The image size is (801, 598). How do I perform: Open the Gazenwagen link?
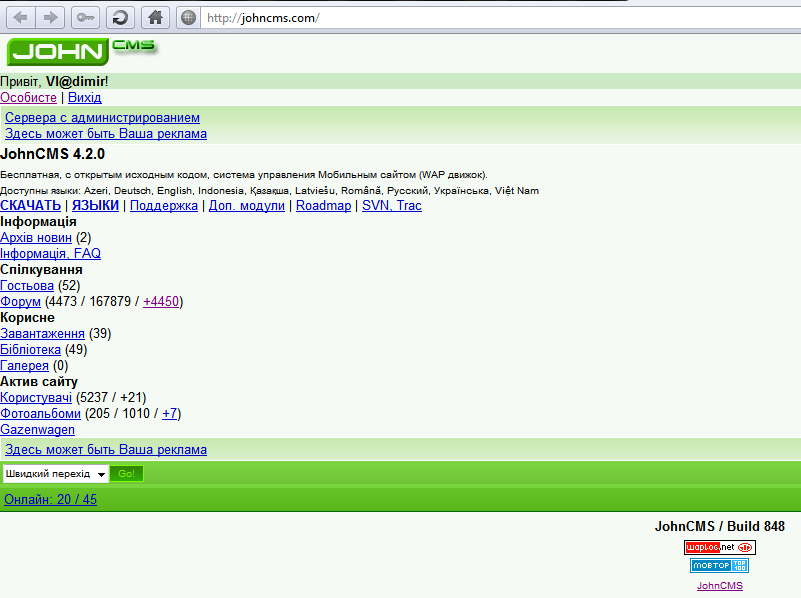[x=37, y=429]
